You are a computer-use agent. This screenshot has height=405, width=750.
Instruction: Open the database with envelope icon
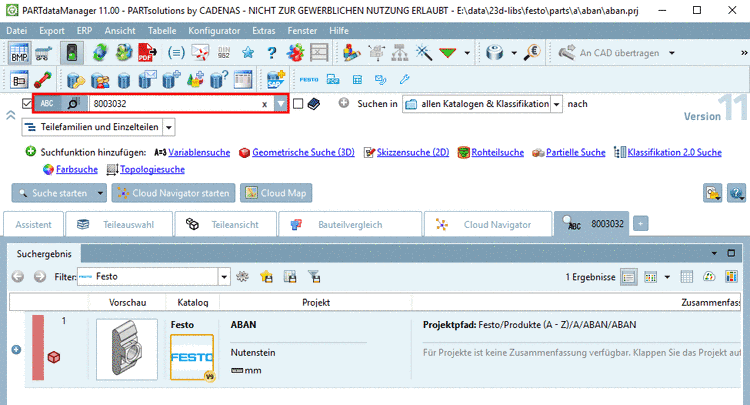(147, 80)
